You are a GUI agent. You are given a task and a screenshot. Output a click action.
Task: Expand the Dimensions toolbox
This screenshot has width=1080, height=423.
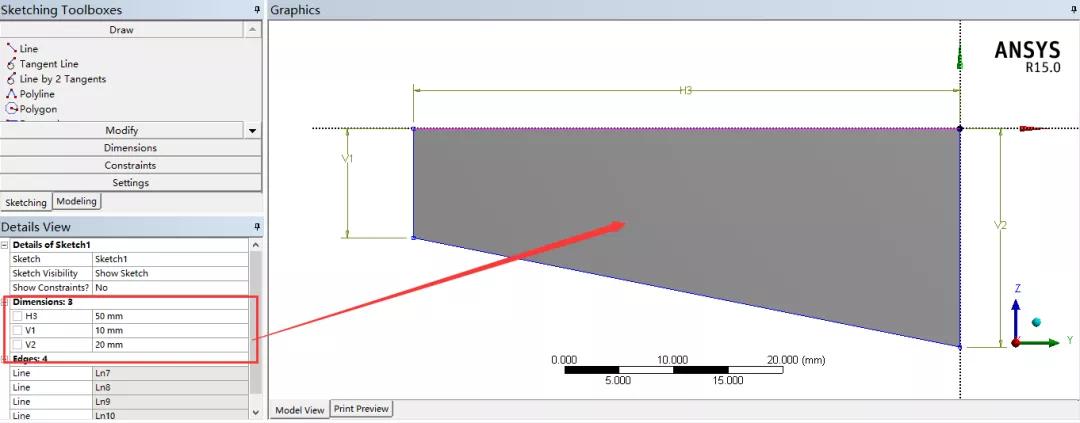(131, 148)
